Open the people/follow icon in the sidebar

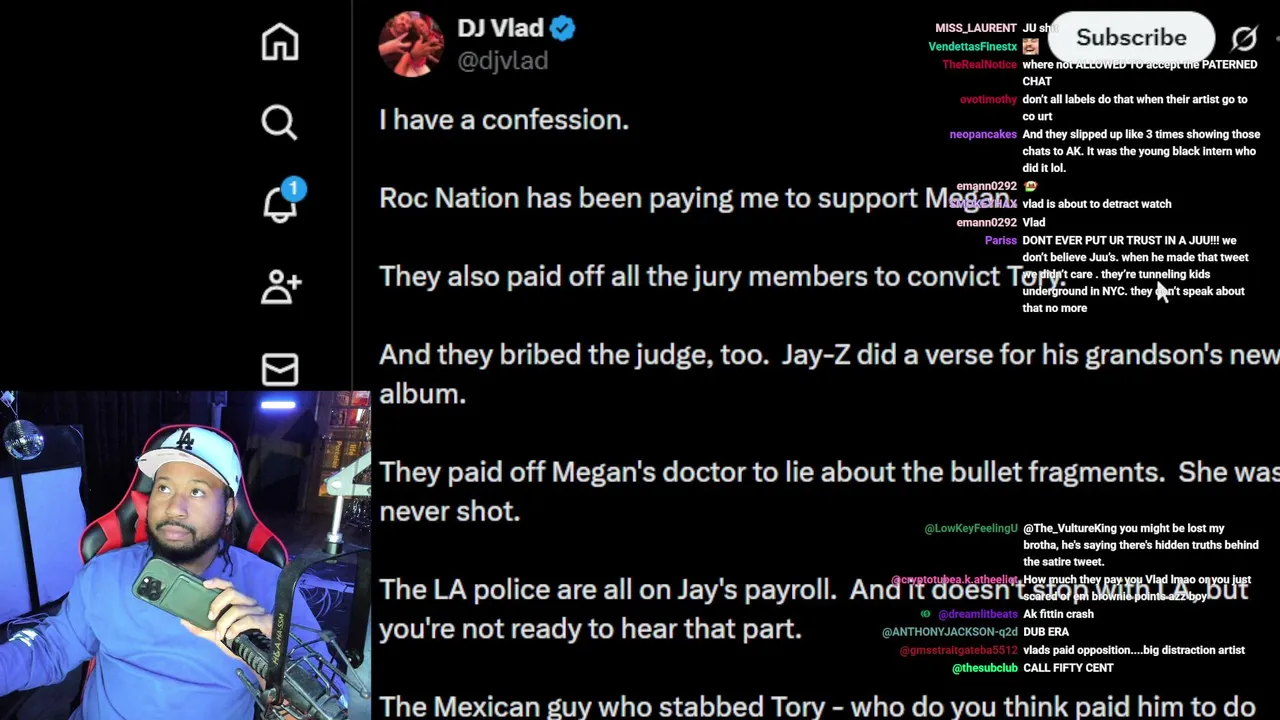click(281, 287)
